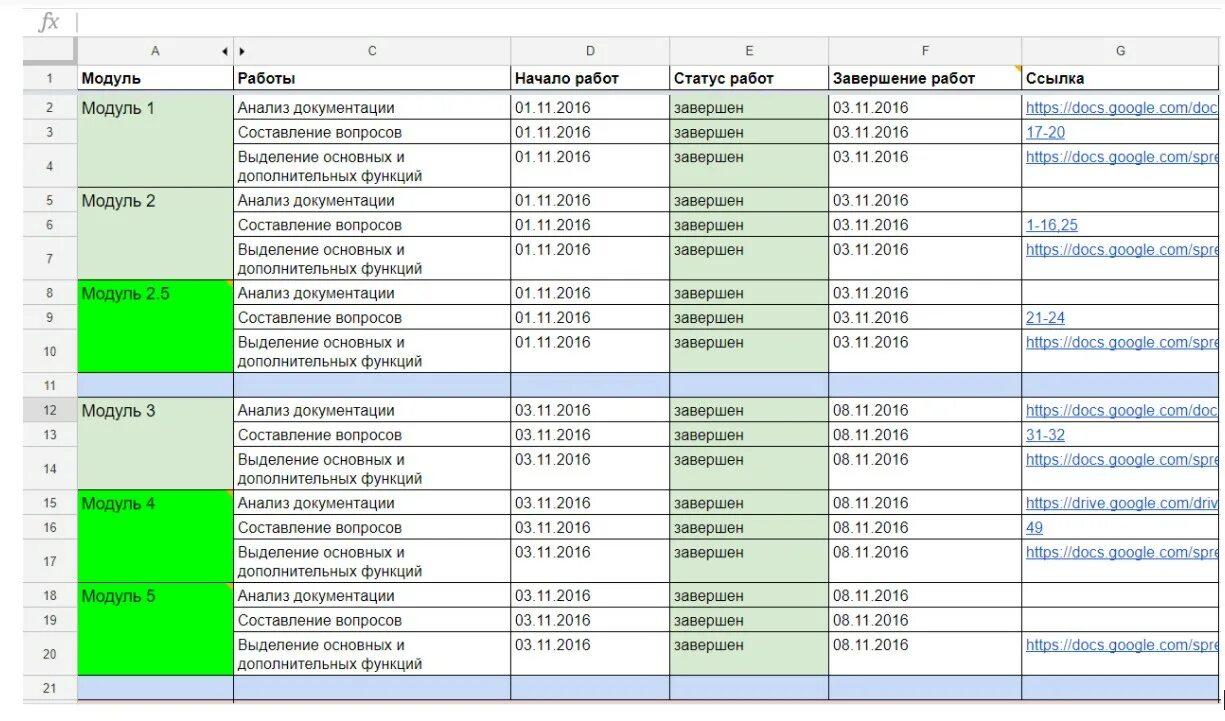Select the 'Модуль 2' cell
The height and width of the screenshot is (721, 1225).
[155, 234]
